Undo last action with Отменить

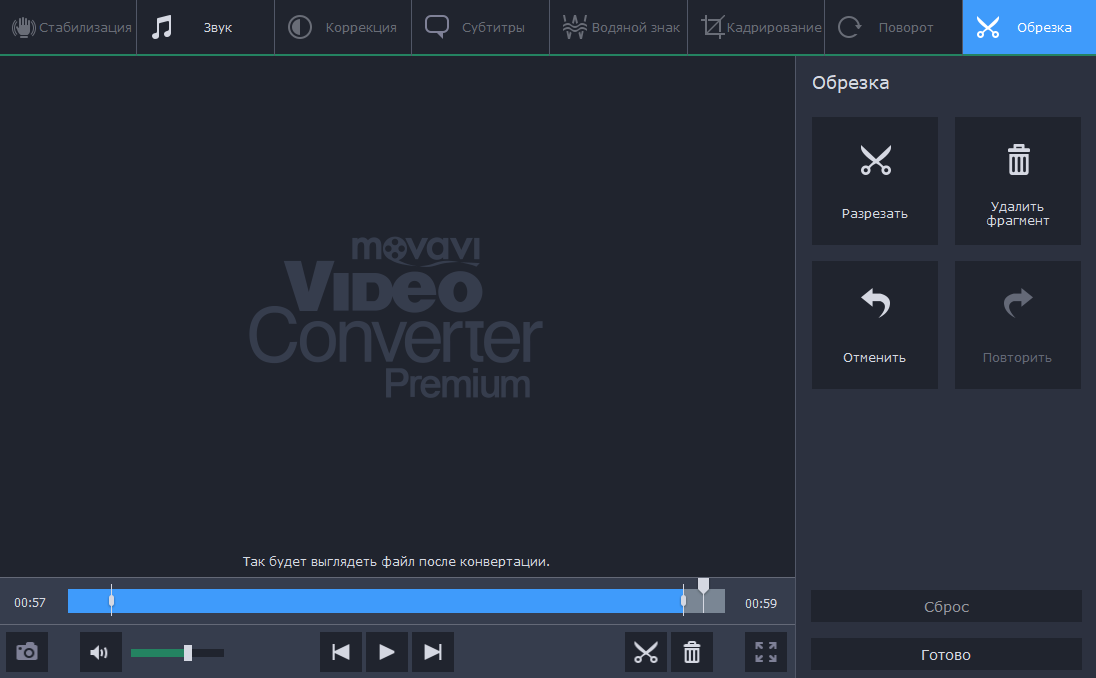874,325
